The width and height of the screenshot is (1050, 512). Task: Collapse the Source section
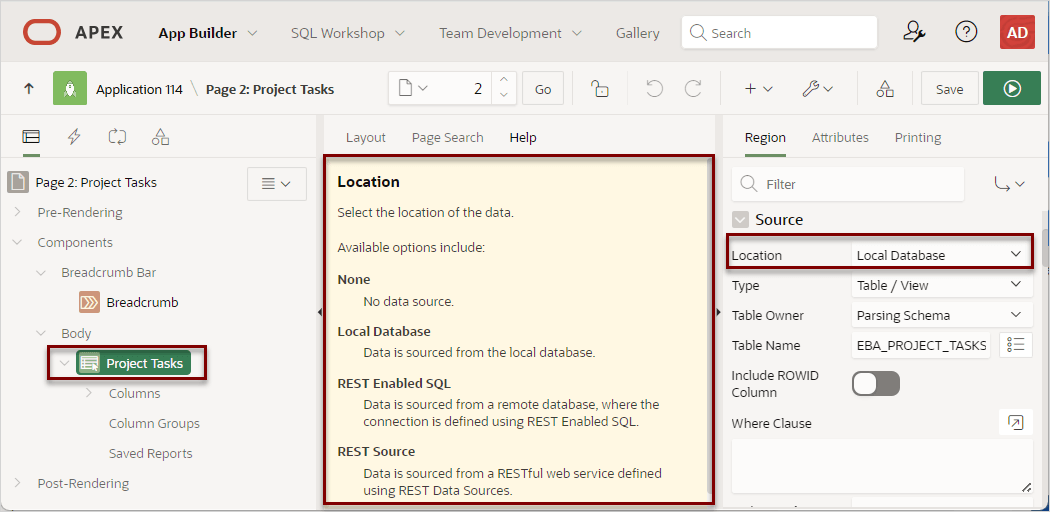coord(740,220)
